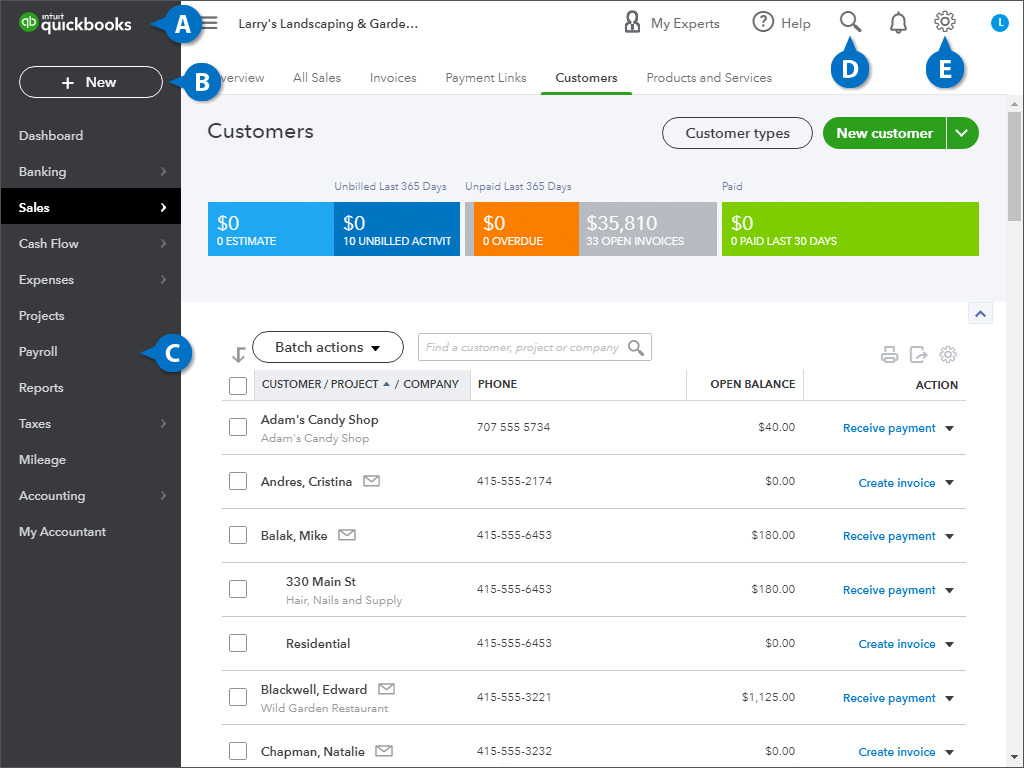This screenshot has height=768, width=1024.
Task: Click Create invoice for Chapman, Natalie
Action: 896,752
